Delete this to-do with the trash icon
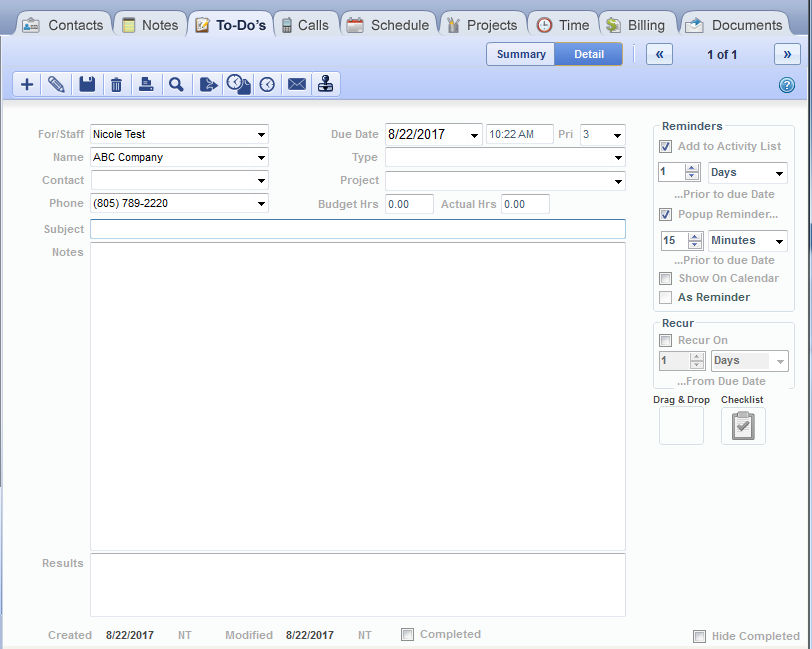812x649 pixels. click(116, 84)
